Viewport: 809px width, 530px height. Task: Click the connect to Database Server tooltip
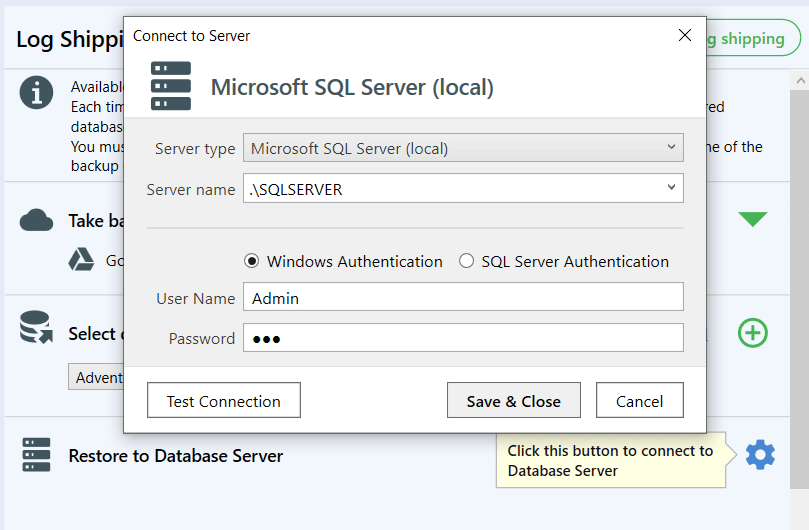[x=611, y=460]
